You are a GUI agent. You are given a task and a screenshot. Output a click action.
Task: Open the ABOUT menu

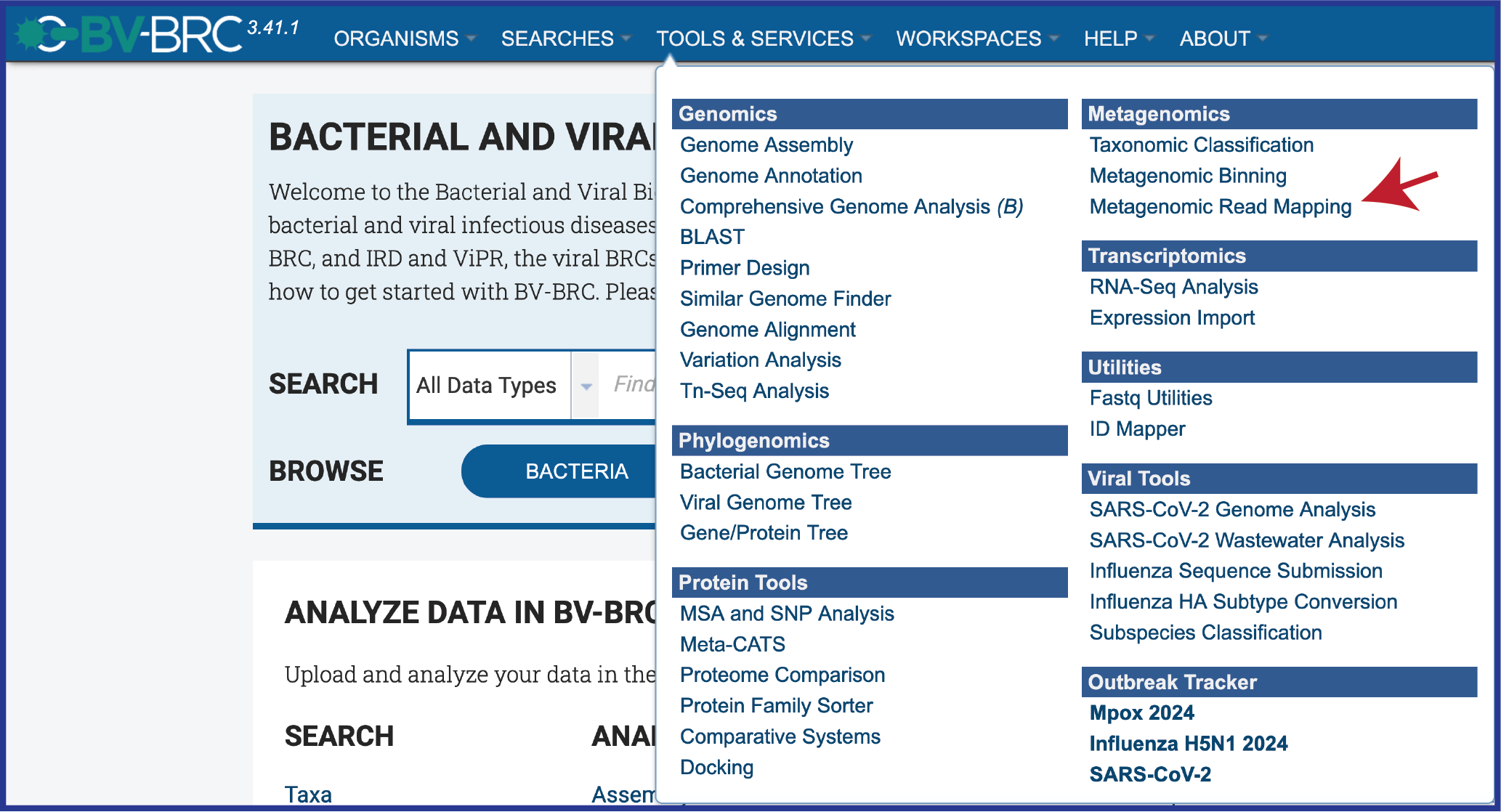(x=1223, y=38)
